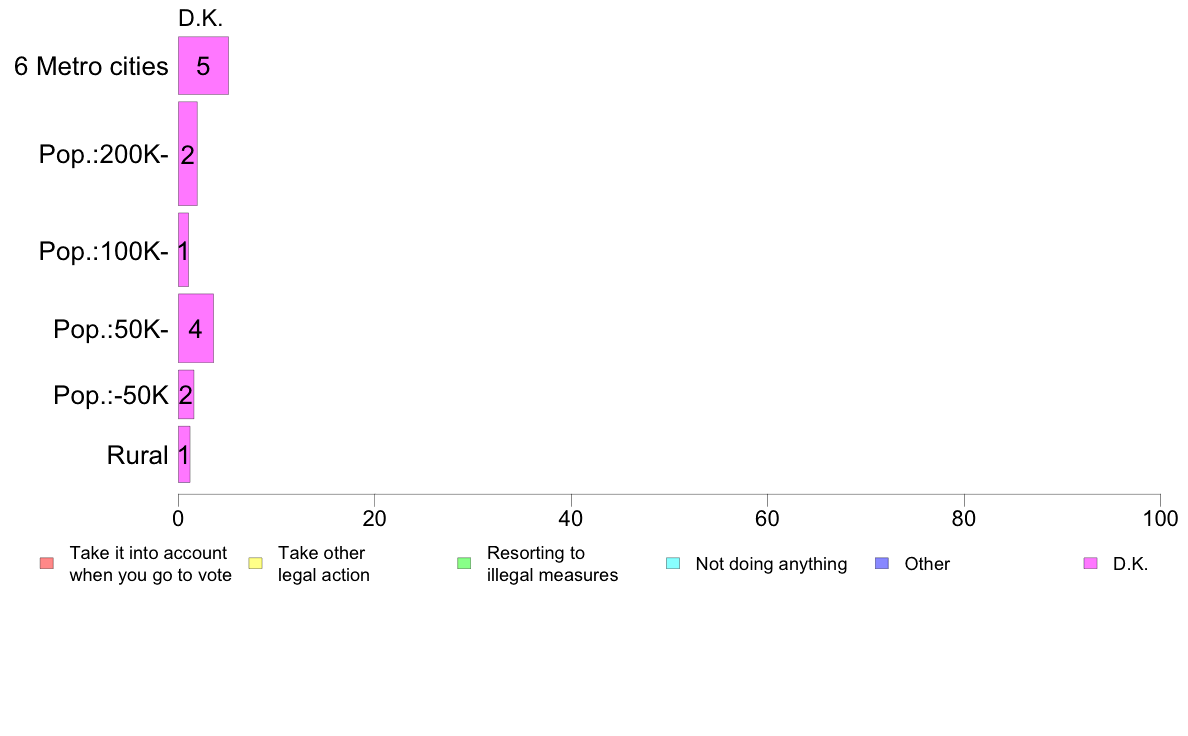This screenshot has height=736, width=1188.
Task: Select the Pop.:200K- bar
Action: (x=188, y=154)
